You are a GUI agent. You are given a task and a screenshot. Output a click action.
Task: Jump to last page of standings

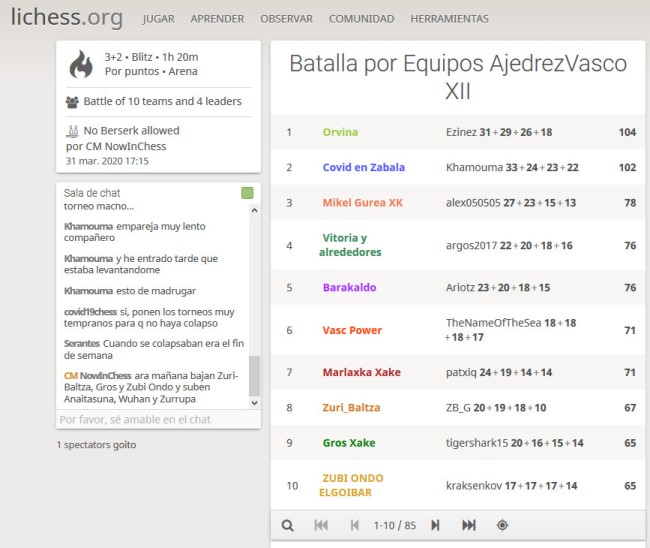(x=468, y=525)
